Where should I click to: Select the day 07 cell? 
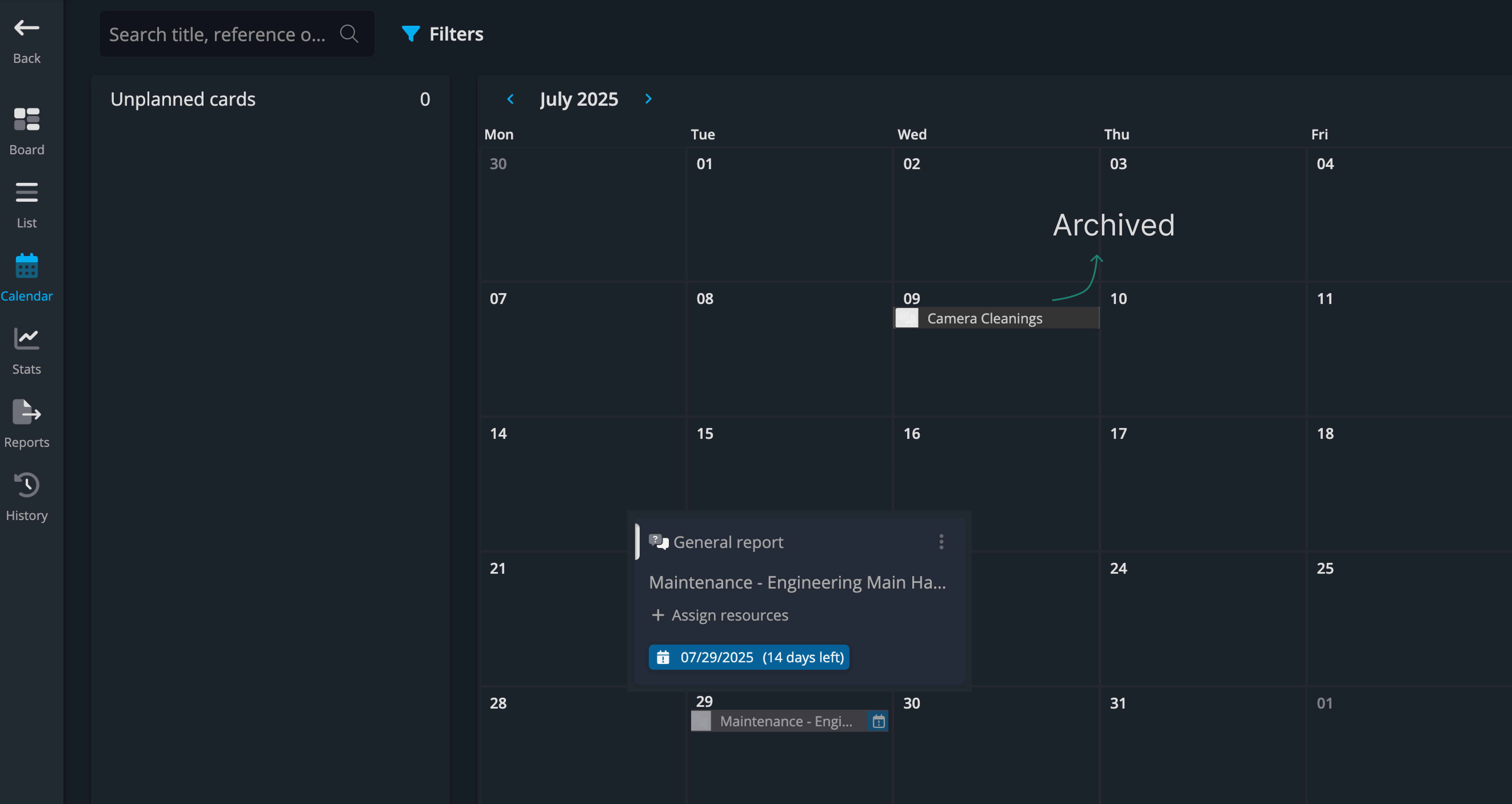pyautogui.click(x=583, y=350)
